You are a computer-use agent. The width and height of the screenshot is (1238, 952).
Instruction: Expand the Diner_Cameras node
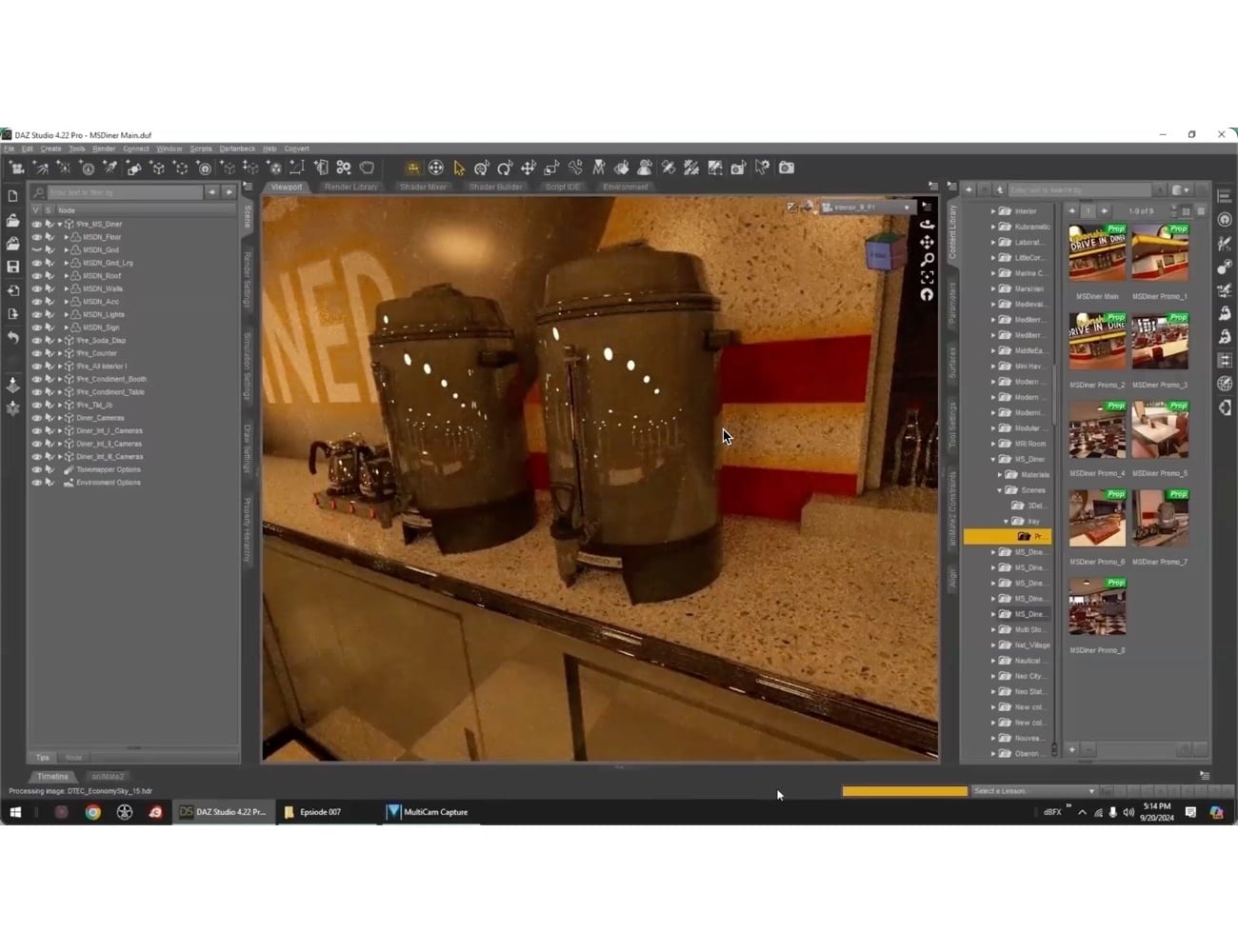click(58, 417)
